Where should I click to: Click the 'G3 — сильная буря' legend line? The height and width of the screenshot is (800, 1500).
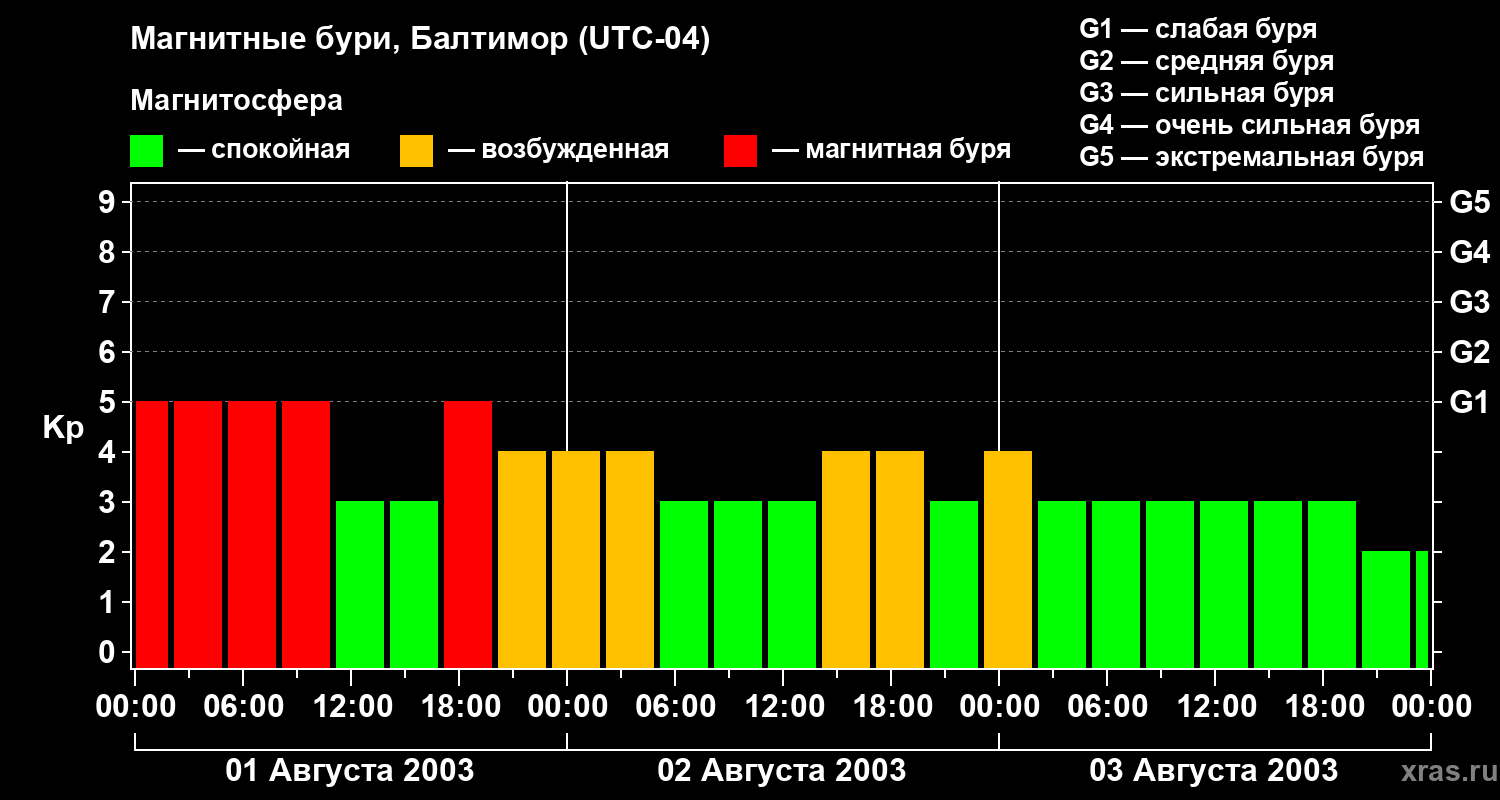pos(1206,93)
